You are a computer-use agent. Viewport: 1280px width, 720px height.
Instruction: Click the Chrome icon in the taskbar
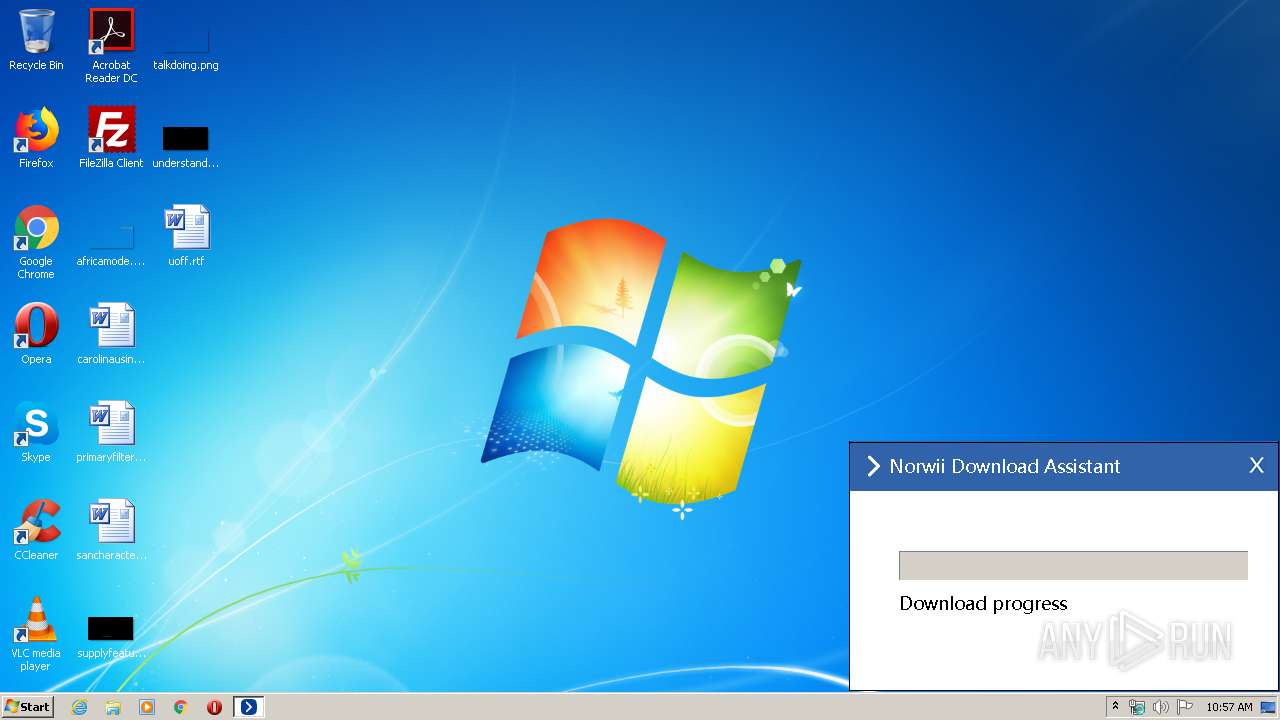181,707
